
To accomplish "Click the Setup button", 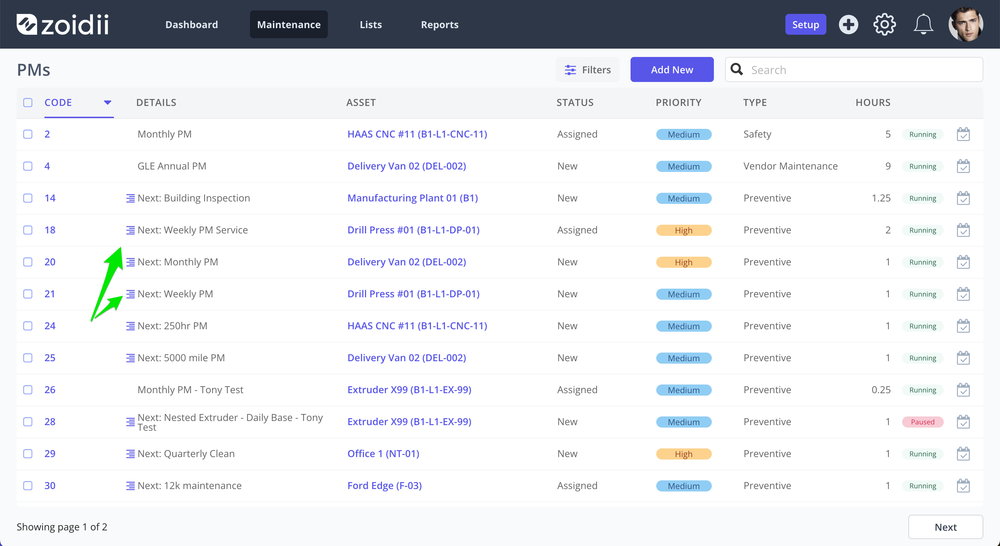I will [x=805, y=24].
